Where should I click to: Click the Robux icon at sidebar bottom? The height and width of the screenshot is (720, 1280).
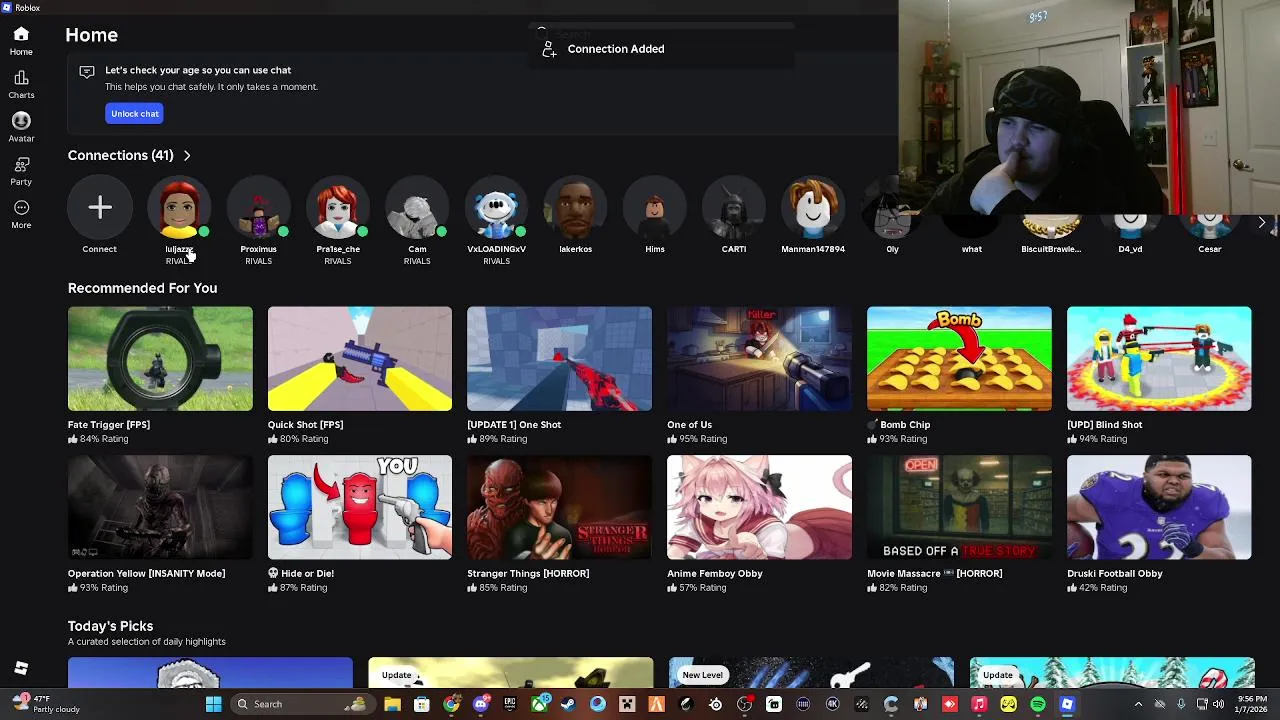point(21,668)
